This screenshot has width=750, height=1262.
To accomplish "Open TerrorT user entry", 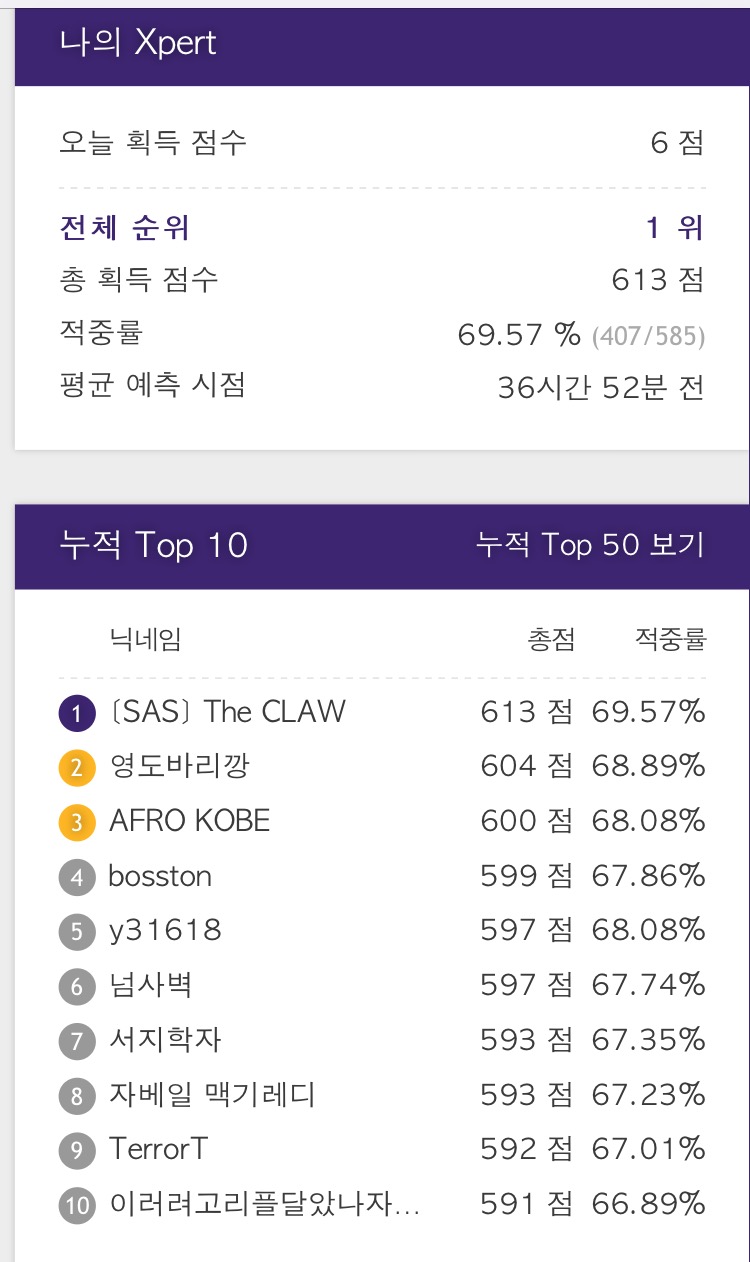I will pyautogui.click(x=158, y=1149).
